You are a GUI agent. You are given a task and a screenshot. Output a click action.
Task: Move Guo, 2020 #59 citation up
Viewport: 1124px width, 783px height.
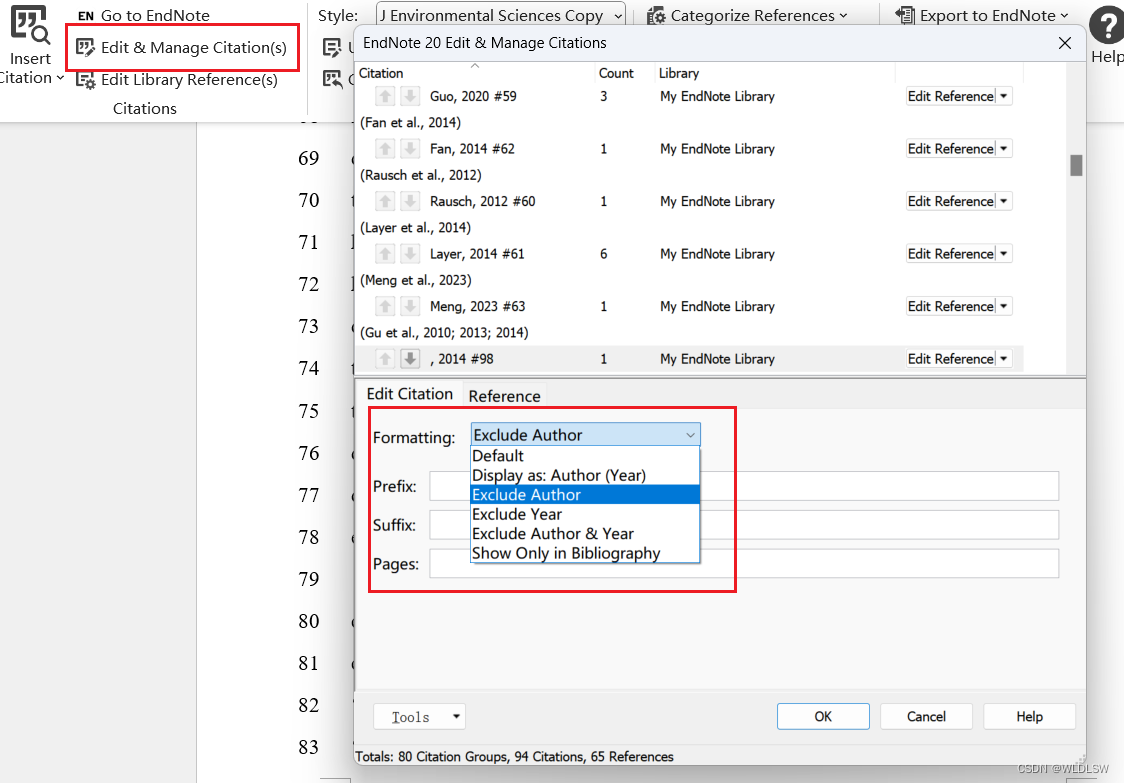coord(385,96)
